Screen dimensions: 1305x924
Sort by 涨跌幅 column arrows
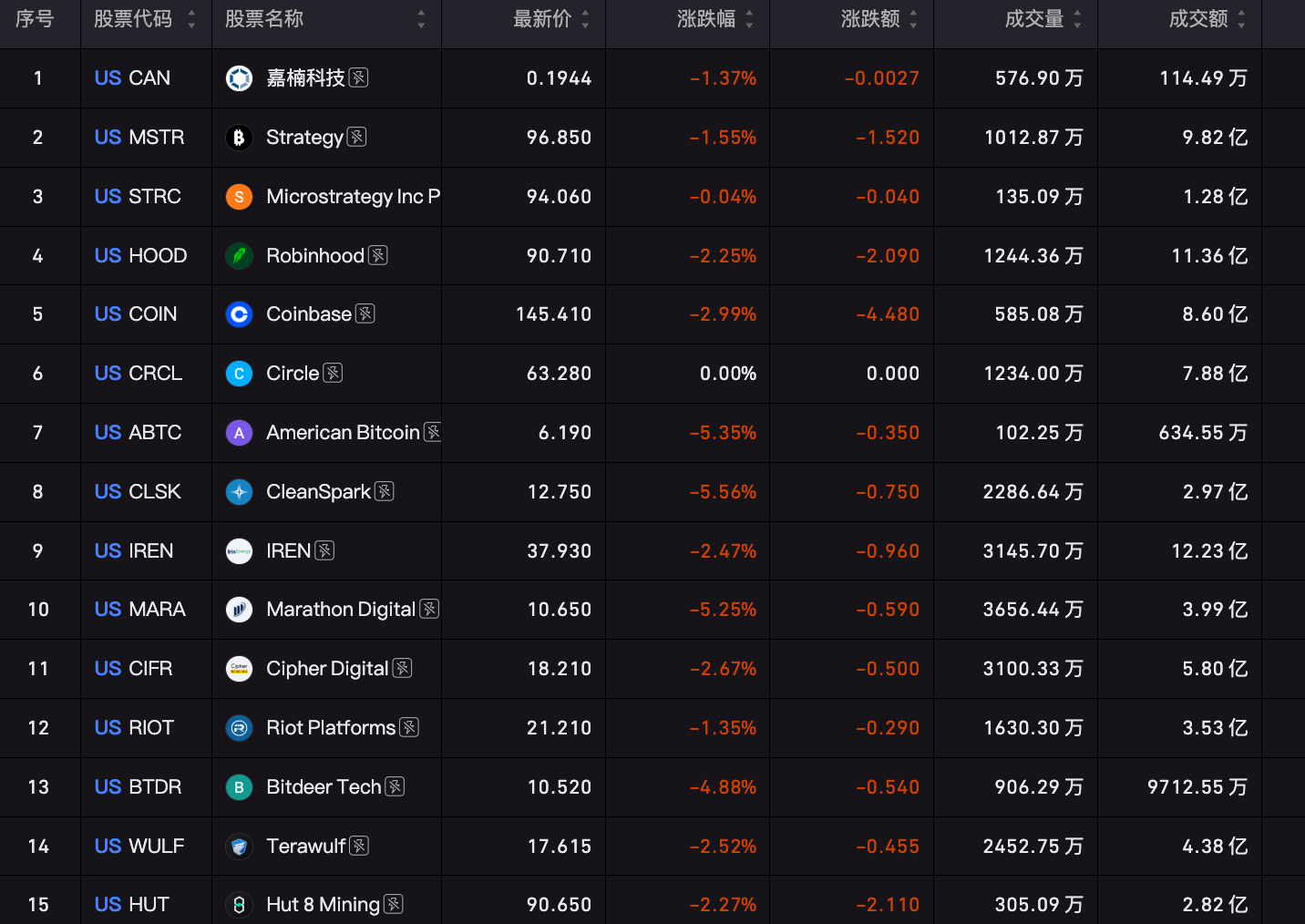coord(749,19)
